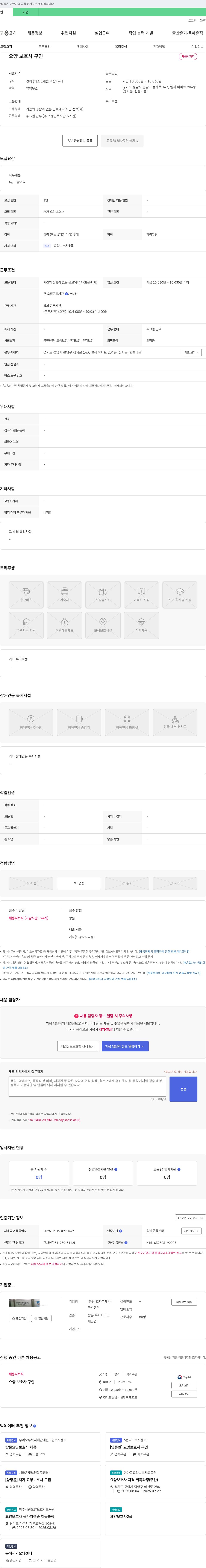Image resolution: width=206 pixels, height=1568 pixels.
Task: Click the 소정근로시간 info icon
Action: 67,294
